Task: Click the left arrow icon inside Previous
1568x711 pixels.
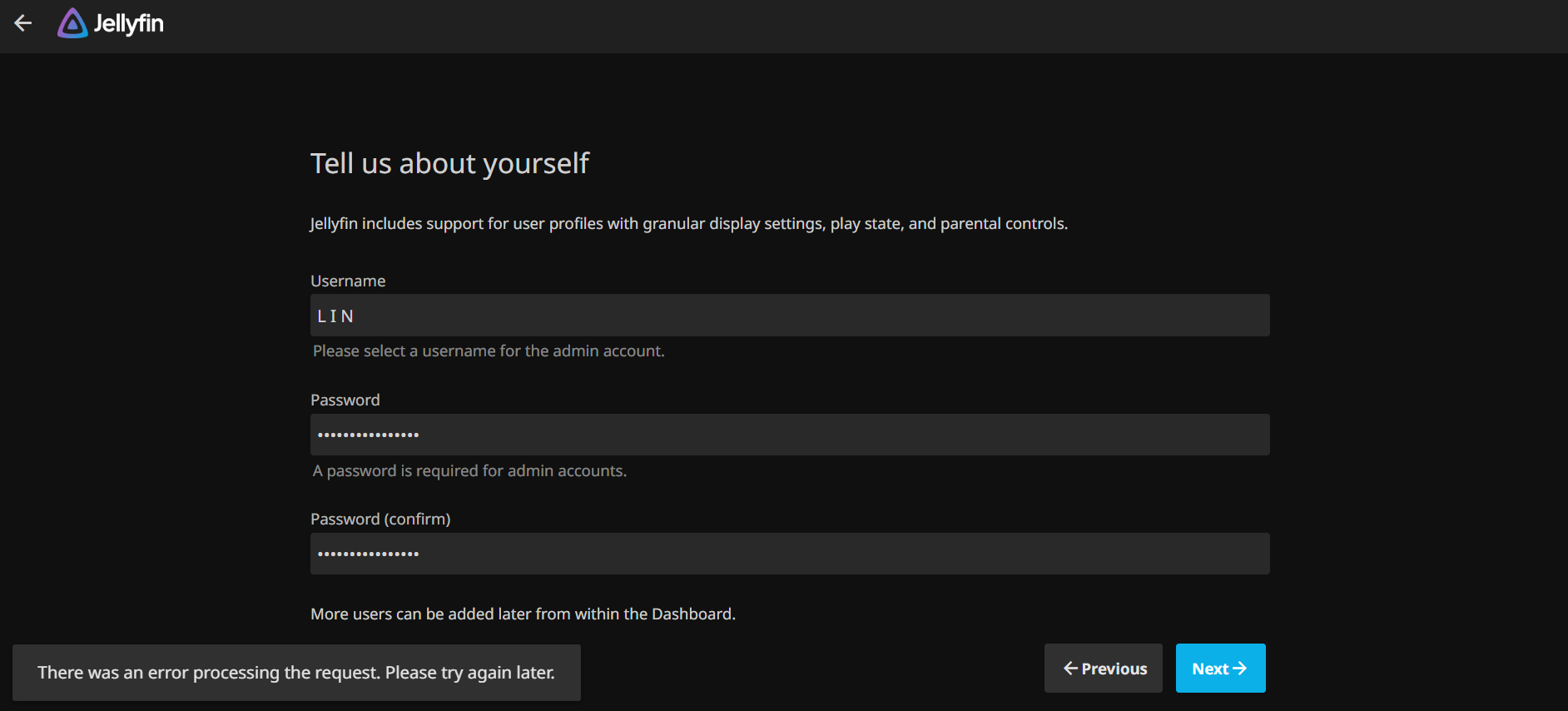Action: (x=1070, y=669)
